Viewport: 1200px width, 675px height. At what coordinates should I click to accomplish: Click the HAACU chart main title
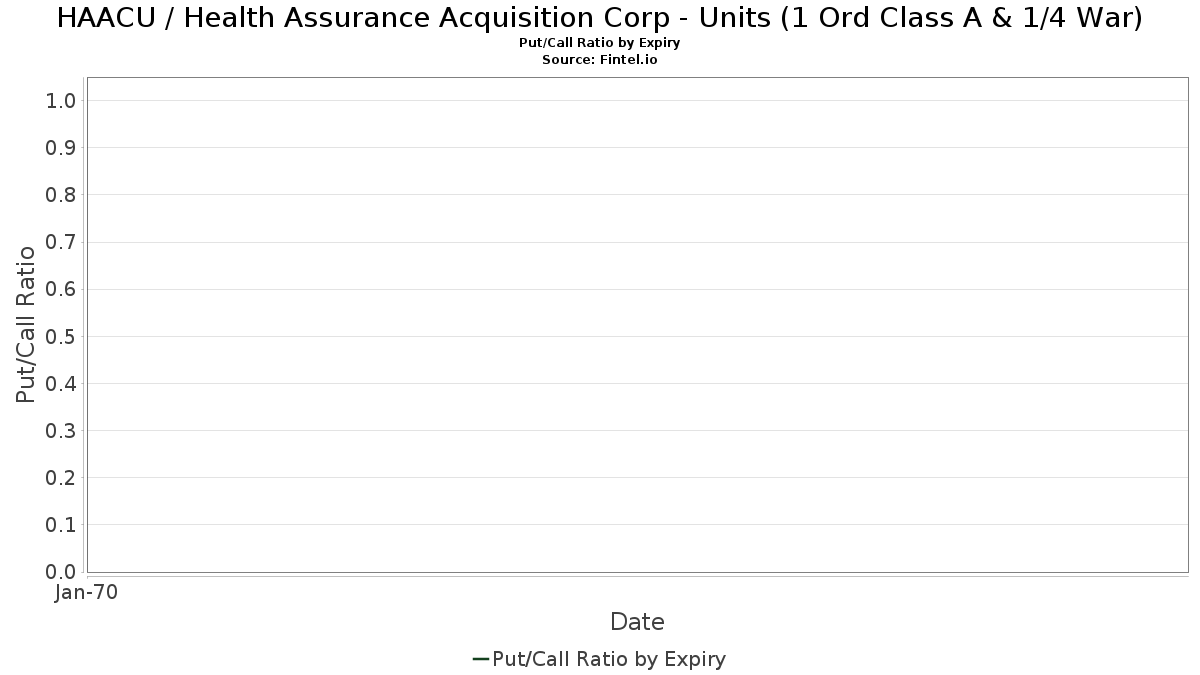[600, 18]
